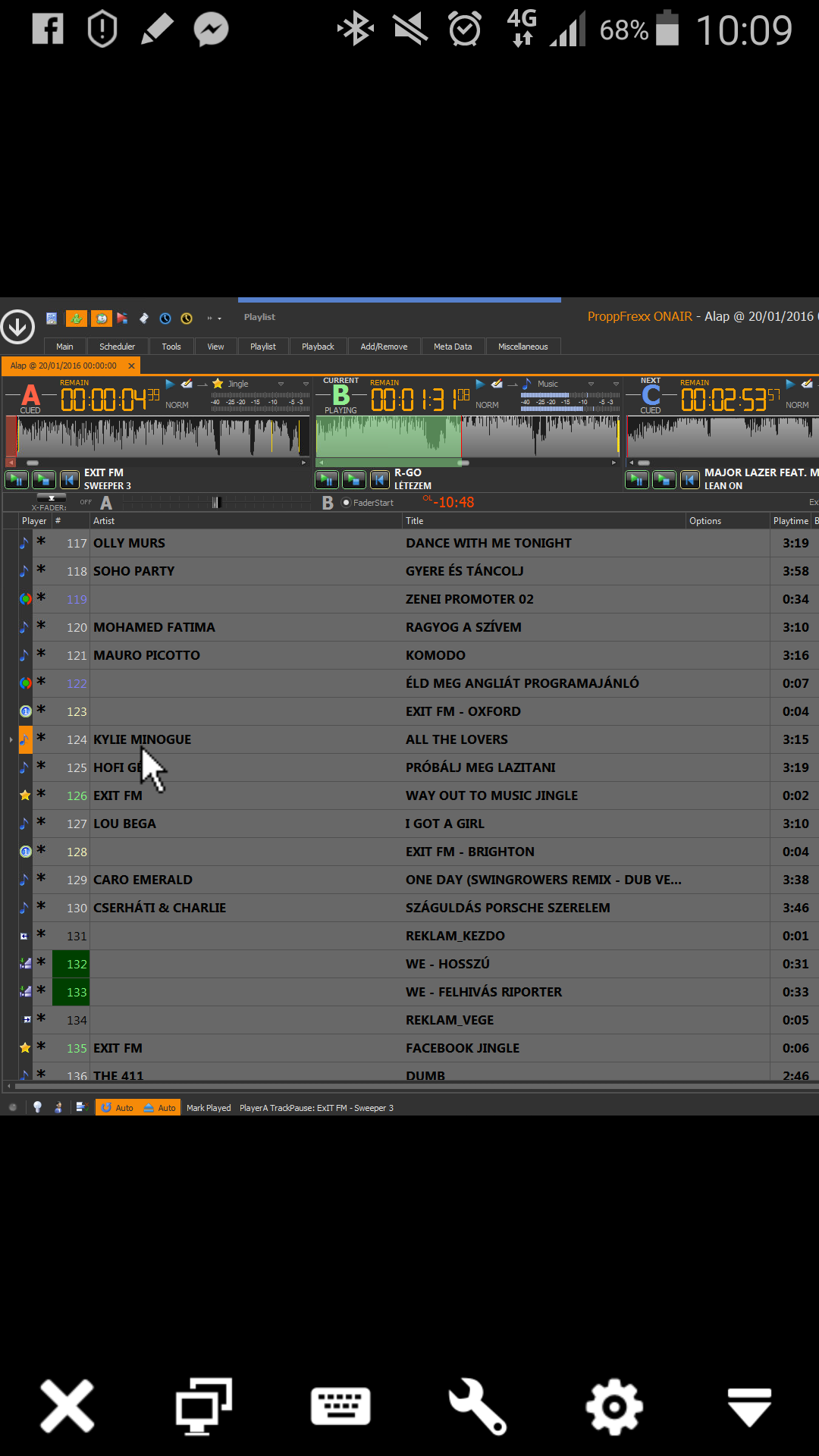Click the Playtime column header
Screen dimensions: 819x1456
pos(791,521)
